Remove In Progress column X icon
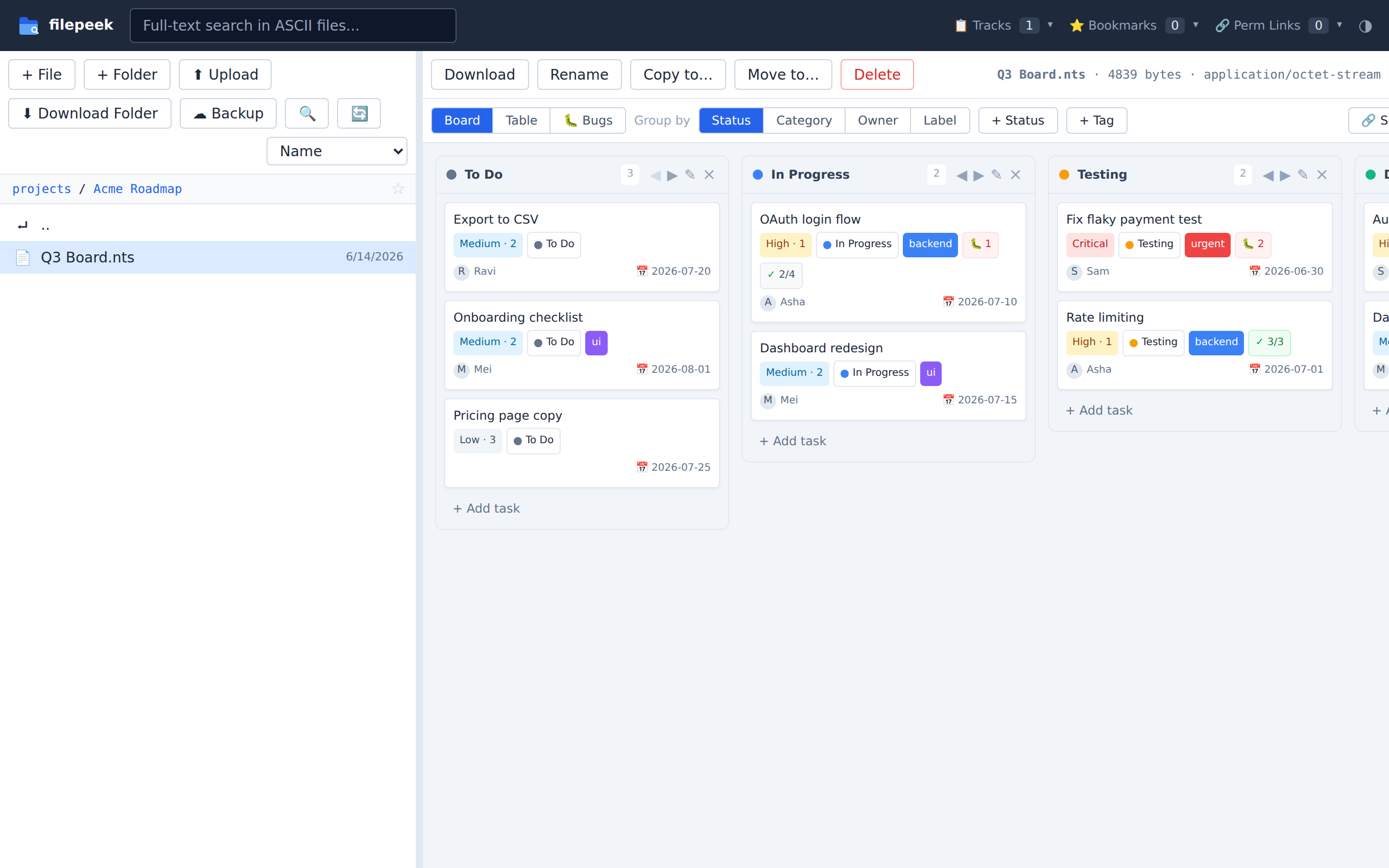Screen dimensions: 1389x868 click(1016, 175)
